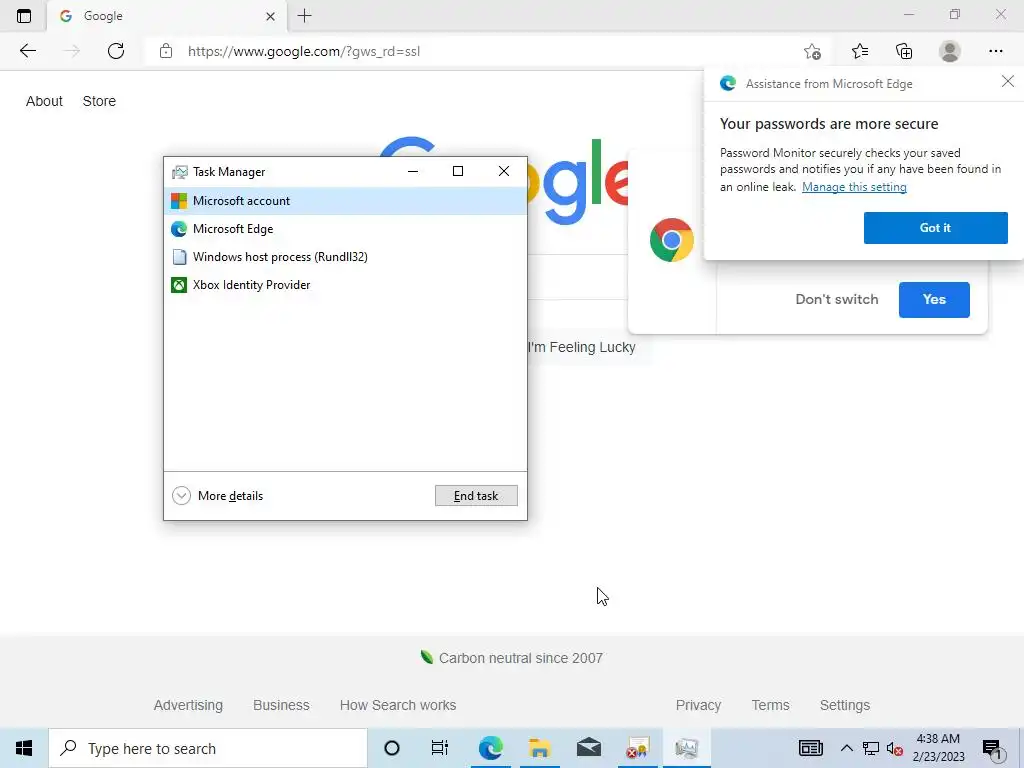
Task: Select Windows host process (Rundll32) row
Action: tap(345, 257)
